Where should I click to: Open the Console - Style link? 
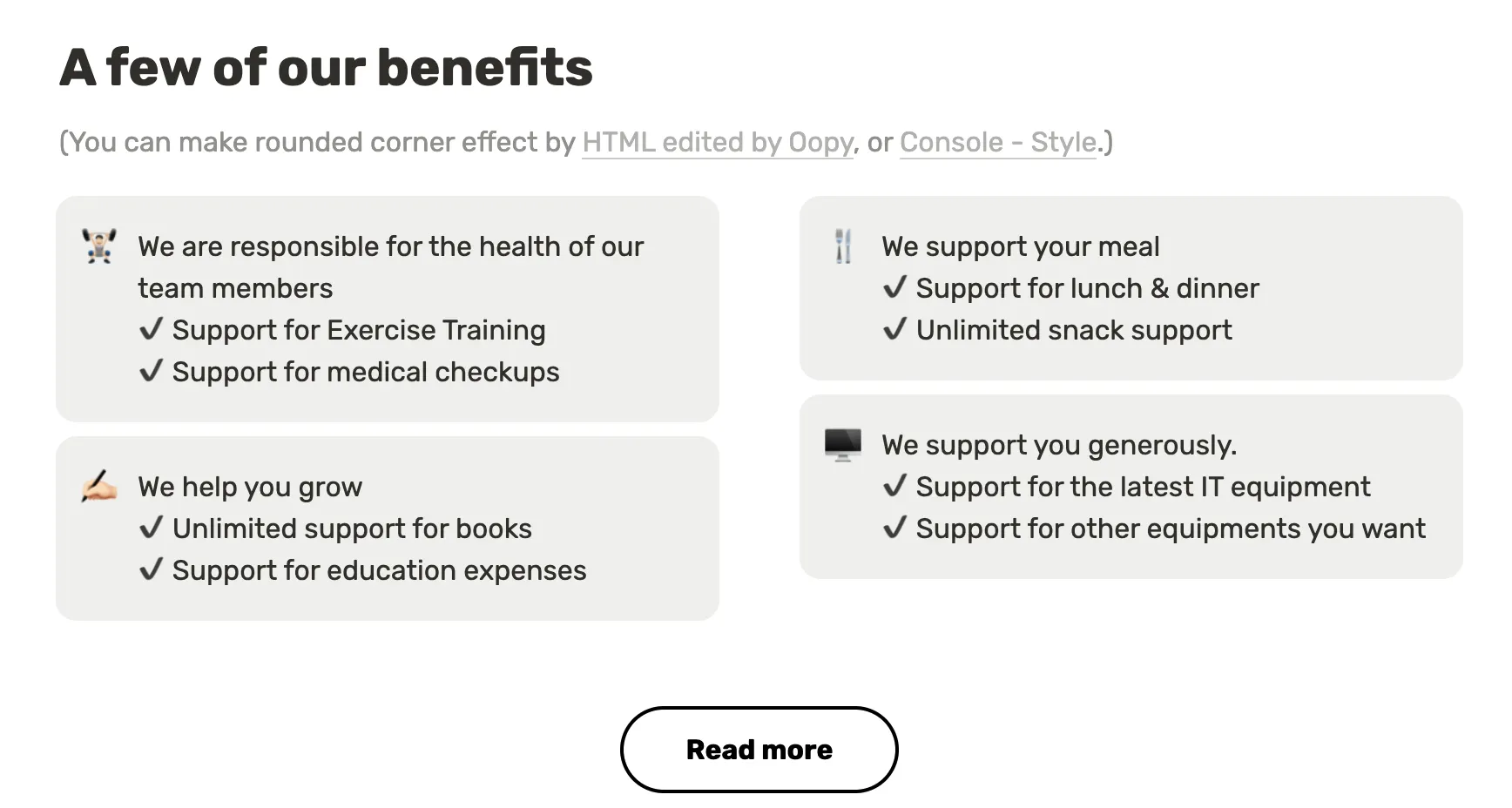click(x=997, y=142)
